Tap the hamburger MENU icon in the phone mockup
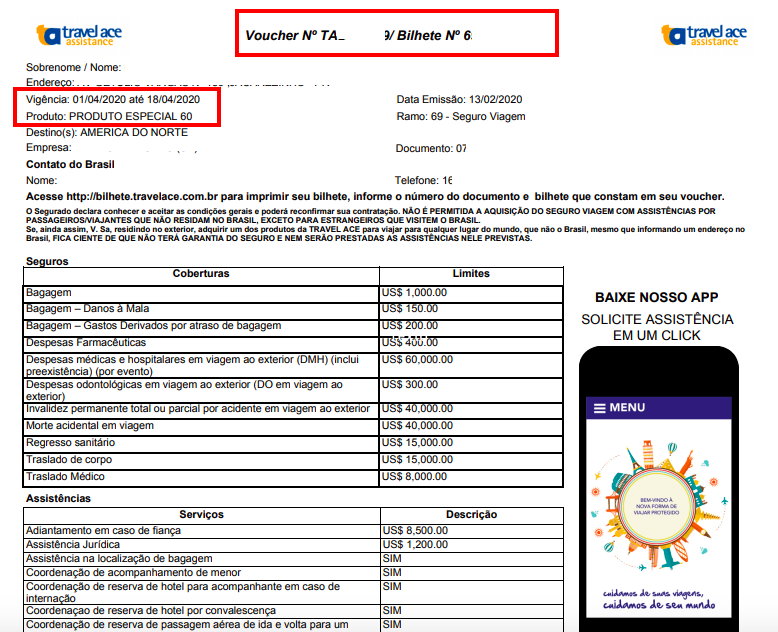The height and width of the screenshot is (632, 778). (x=599, y=408)
